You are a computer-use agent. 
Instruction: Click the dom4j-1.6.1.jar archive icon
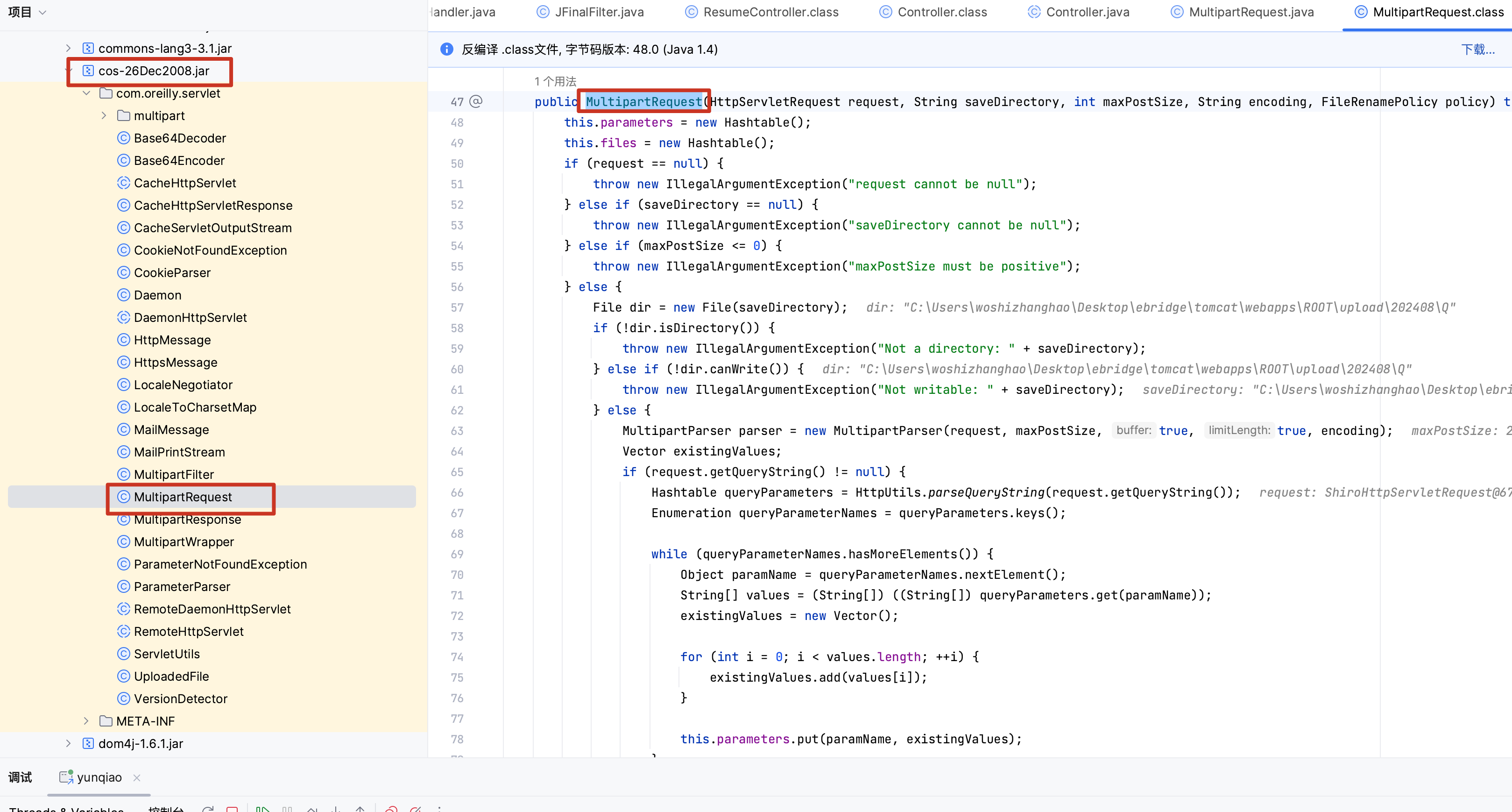(88, 743)
